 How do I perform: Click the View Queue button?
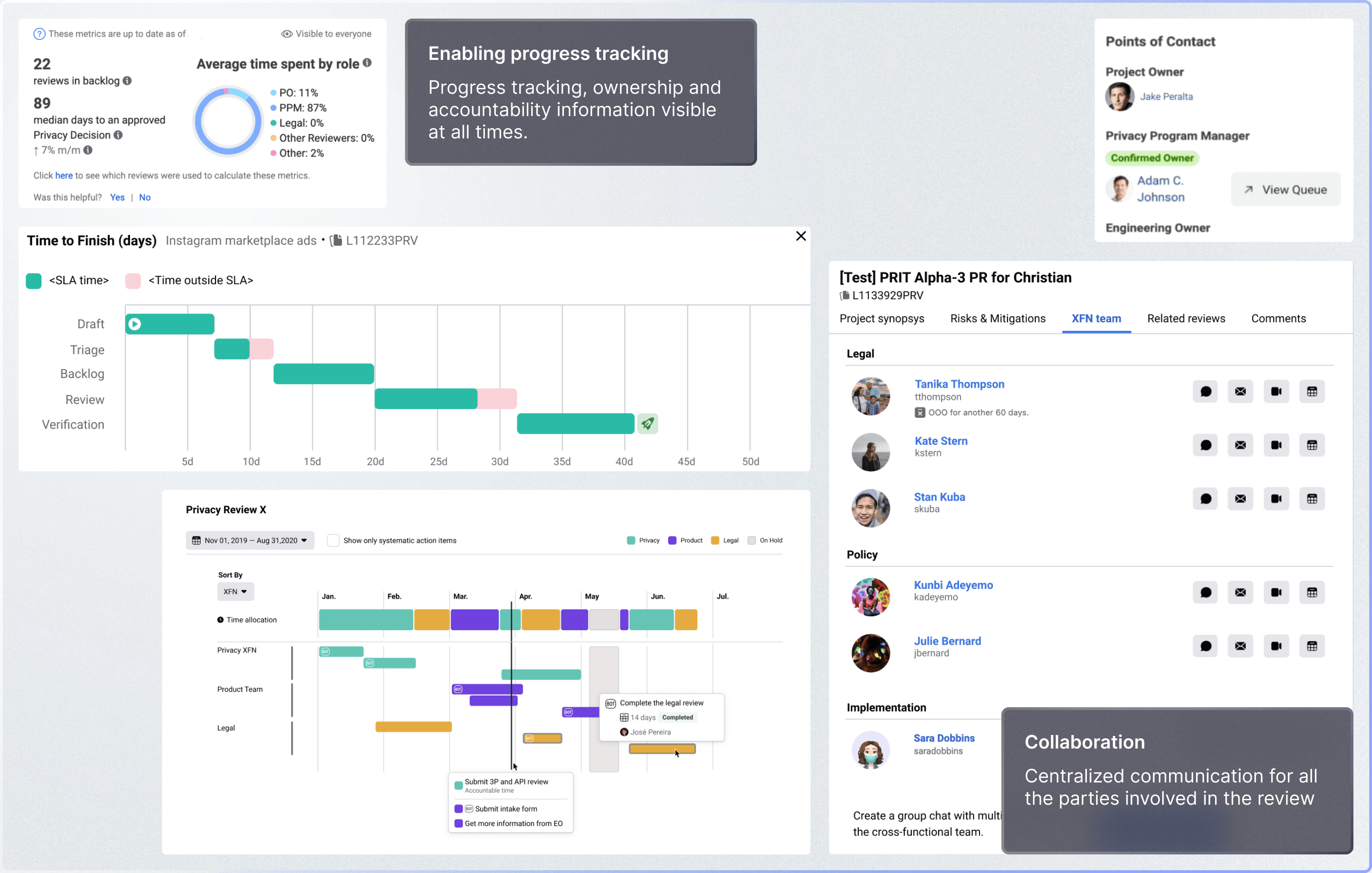tap(1286, 189)
